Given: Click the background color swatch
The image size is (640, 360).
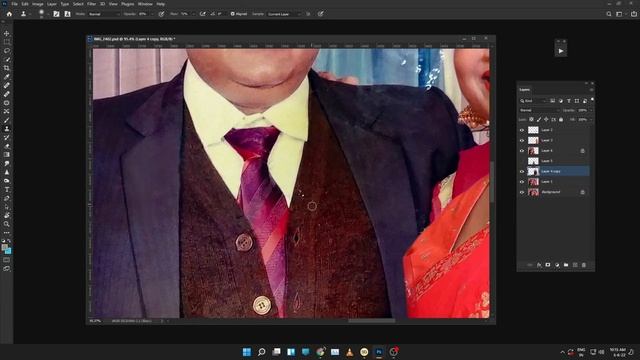Looking at the screenshot, I should click(x=9, y=251).
